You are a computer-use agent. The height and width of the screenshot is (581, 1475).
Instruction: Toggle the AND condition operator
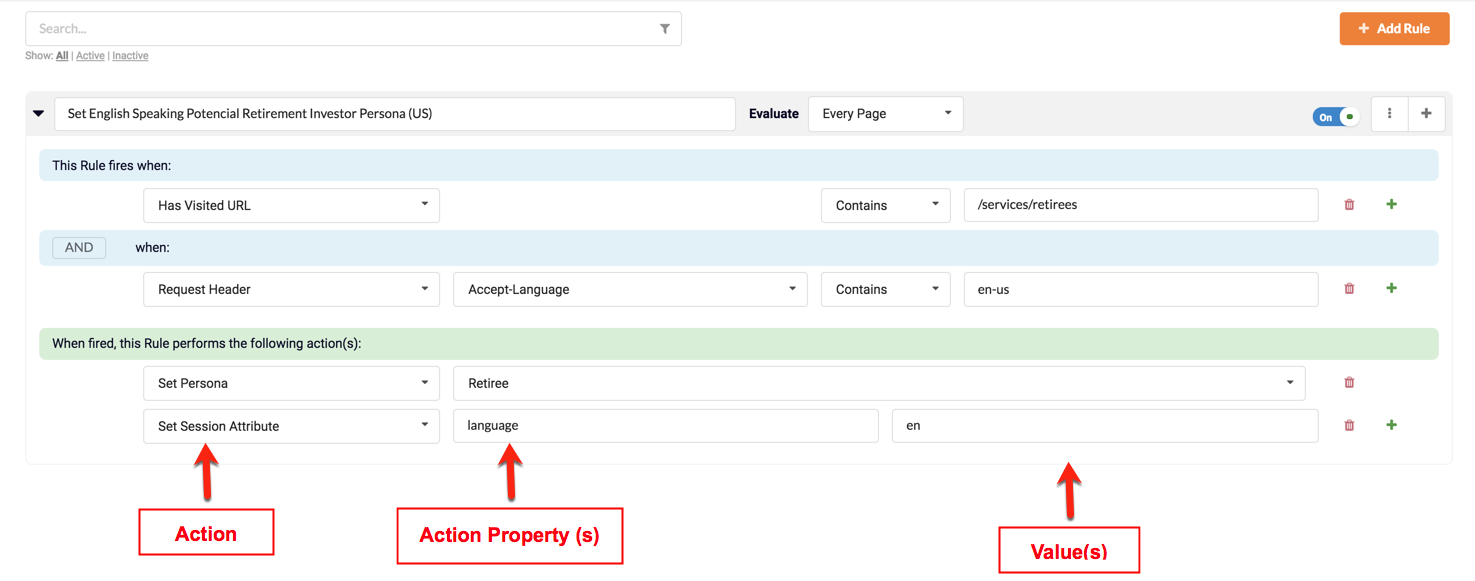tap(79, 248)
